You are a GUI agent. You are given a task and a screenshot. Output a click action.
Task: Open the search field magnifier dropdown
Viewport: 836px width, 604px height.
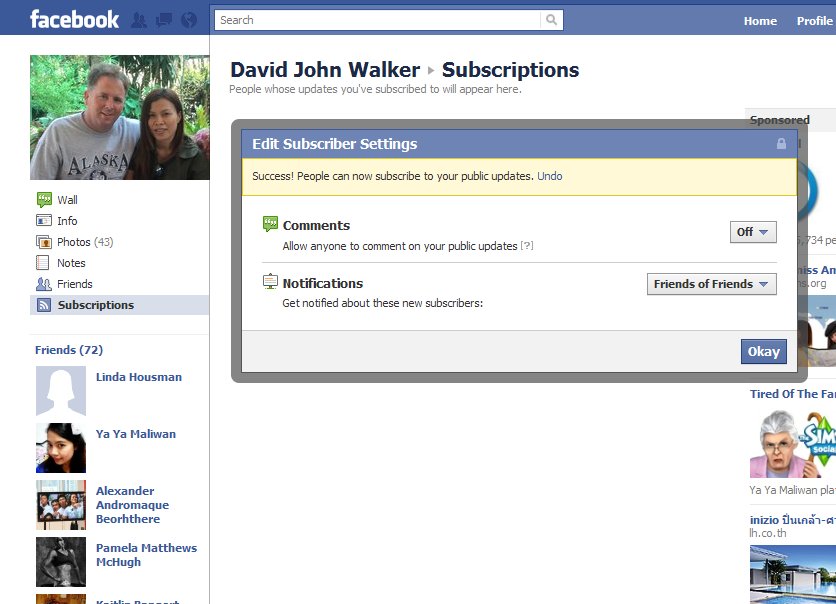pos(551,19)
